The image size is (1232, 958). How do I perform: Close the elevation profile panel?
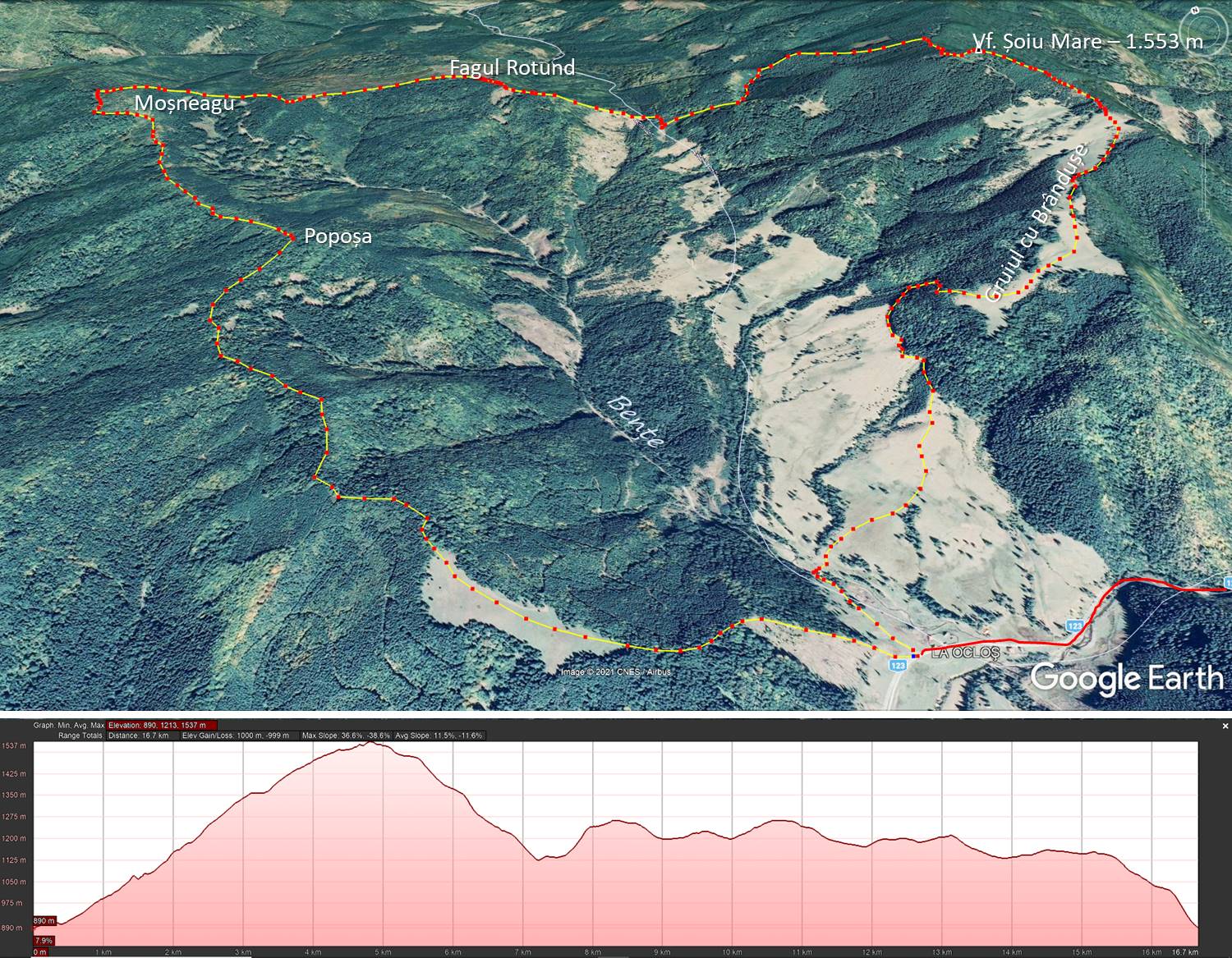point(1225,726)
